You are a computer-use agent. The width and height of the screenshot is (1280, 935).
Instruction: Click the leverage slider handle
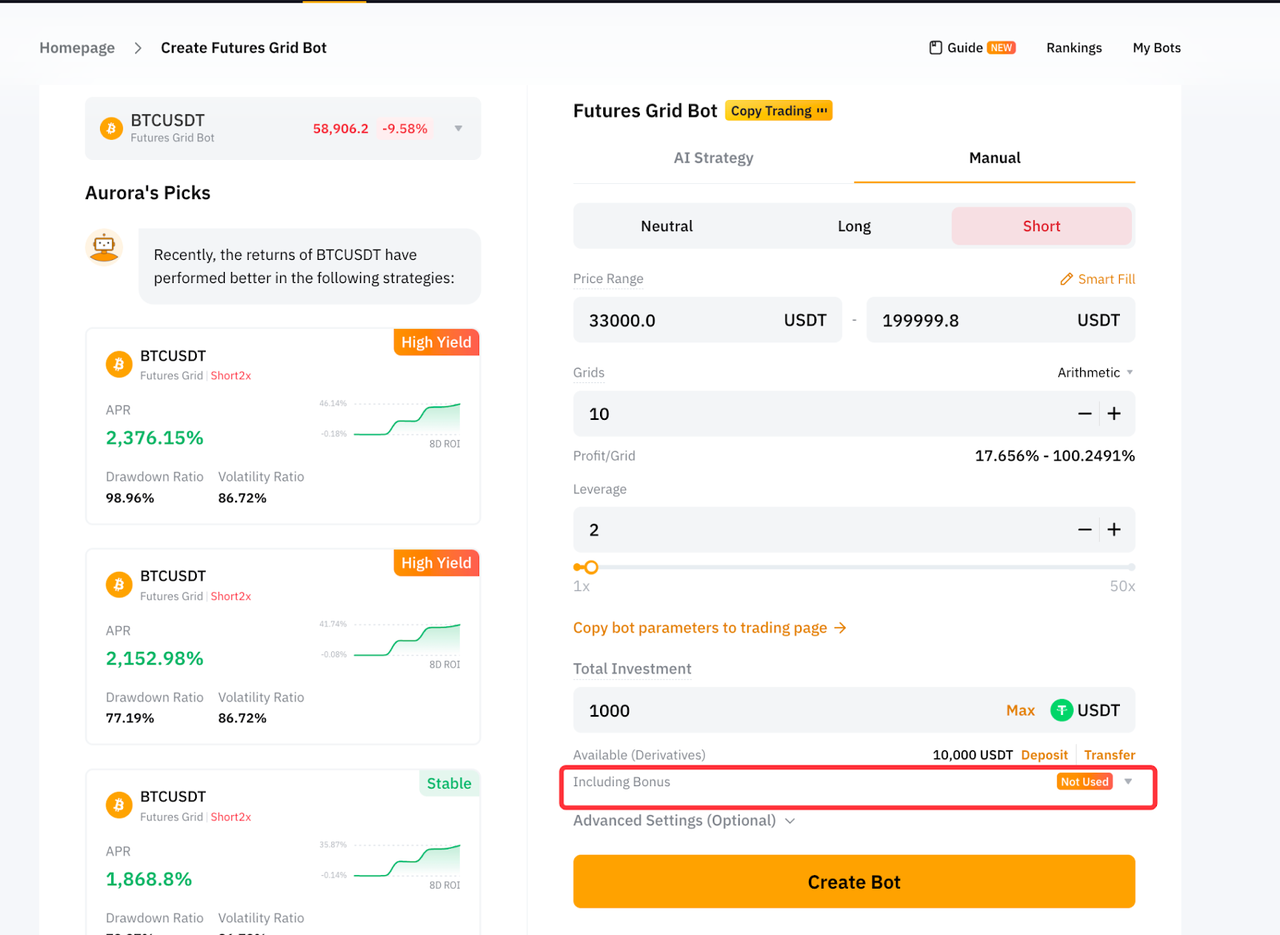(x=591, y=568)
